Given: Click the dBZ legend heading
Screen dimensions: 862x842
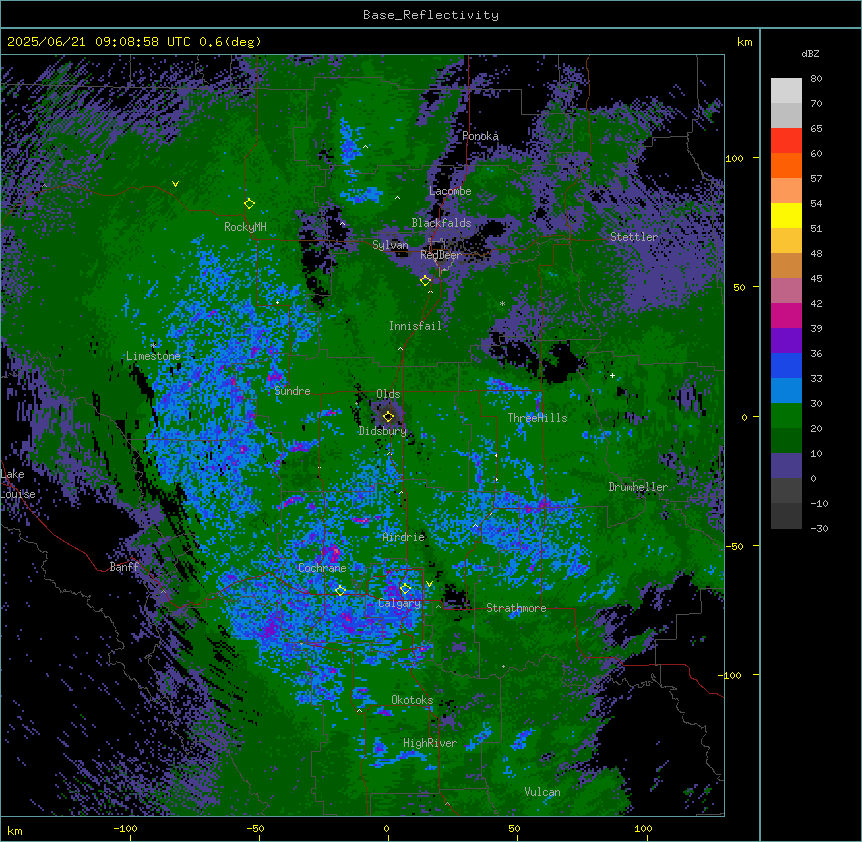Looking at the screenshot, I should coord(810,54).
